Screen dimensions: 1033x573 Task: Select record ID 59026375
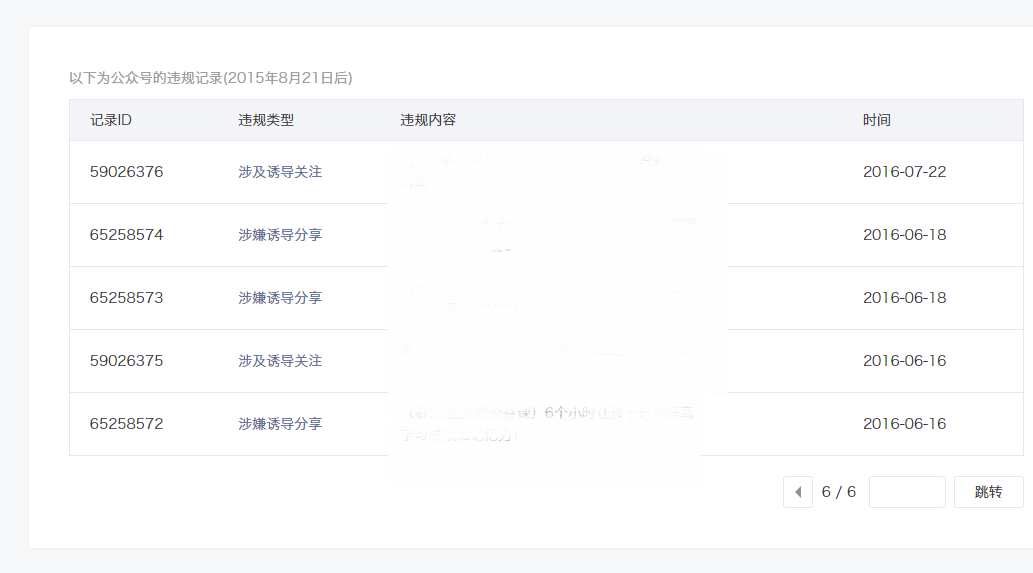(x=126, y=361)
